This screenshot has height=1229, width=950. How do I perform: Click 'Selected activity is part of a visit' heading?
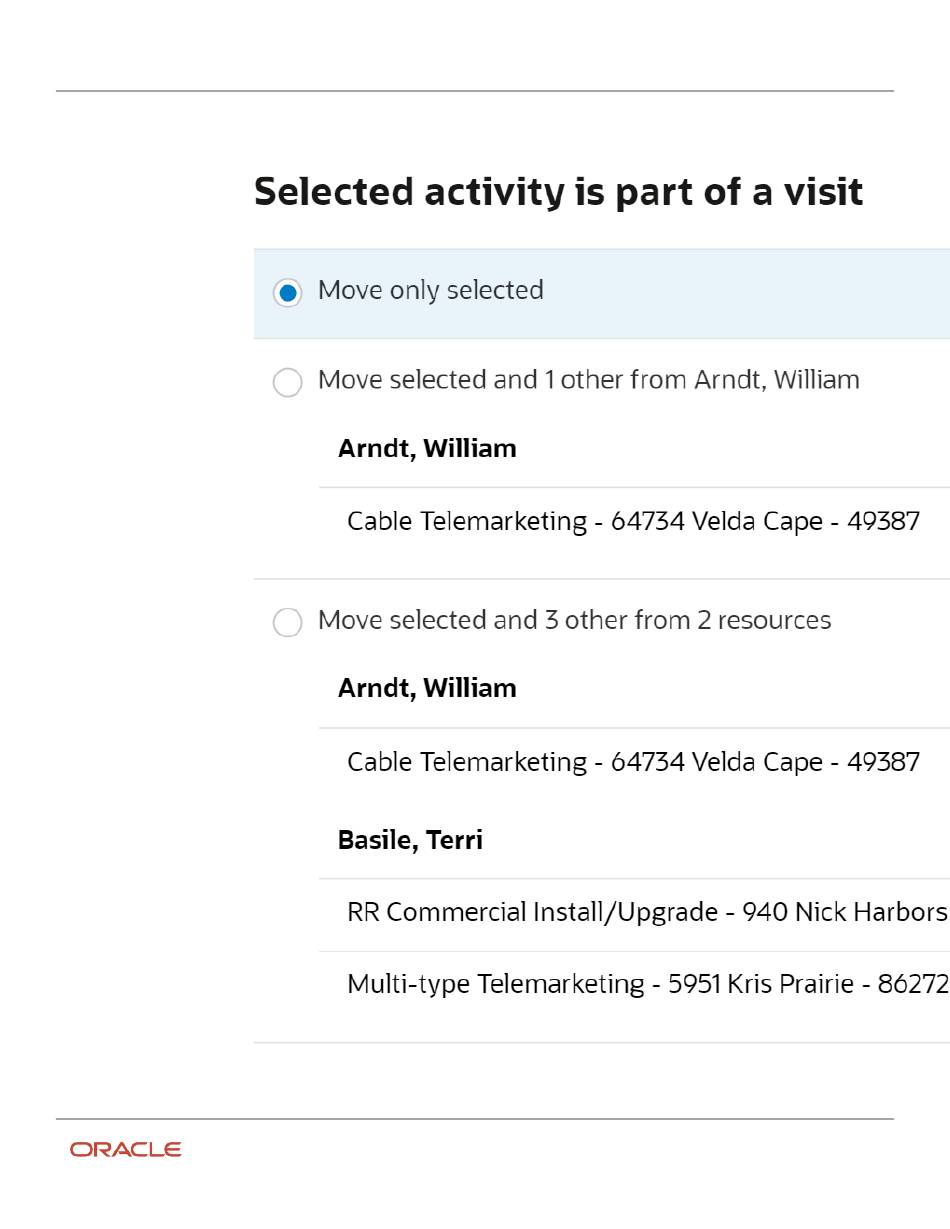pos(558,192)
